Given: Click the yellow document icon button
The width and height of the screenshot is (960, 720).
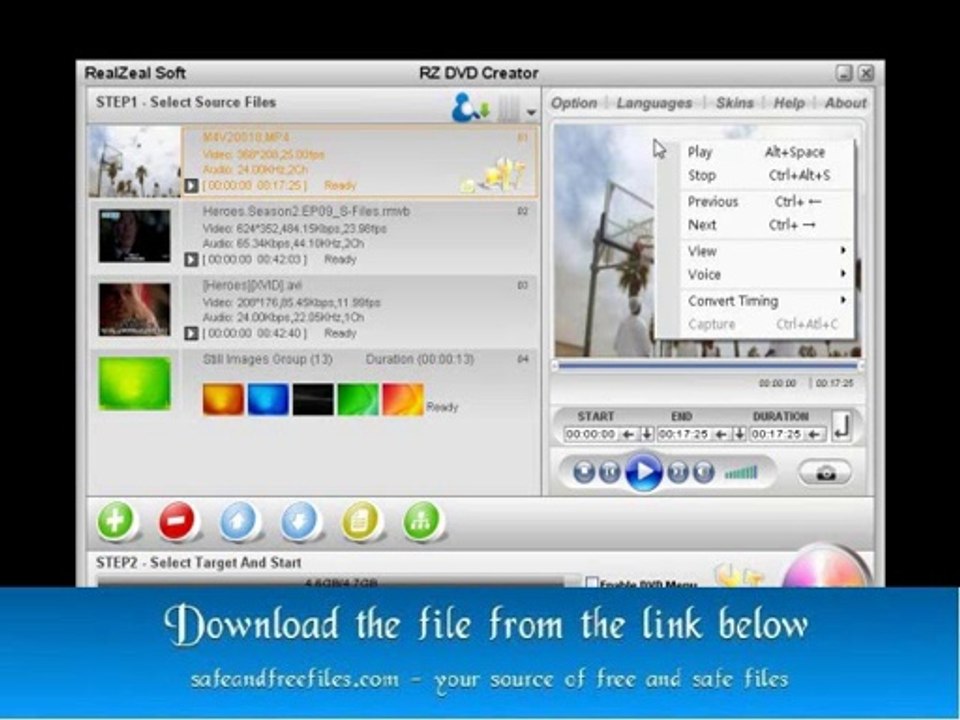Looking at the screenshot, I should pos(360,521).
